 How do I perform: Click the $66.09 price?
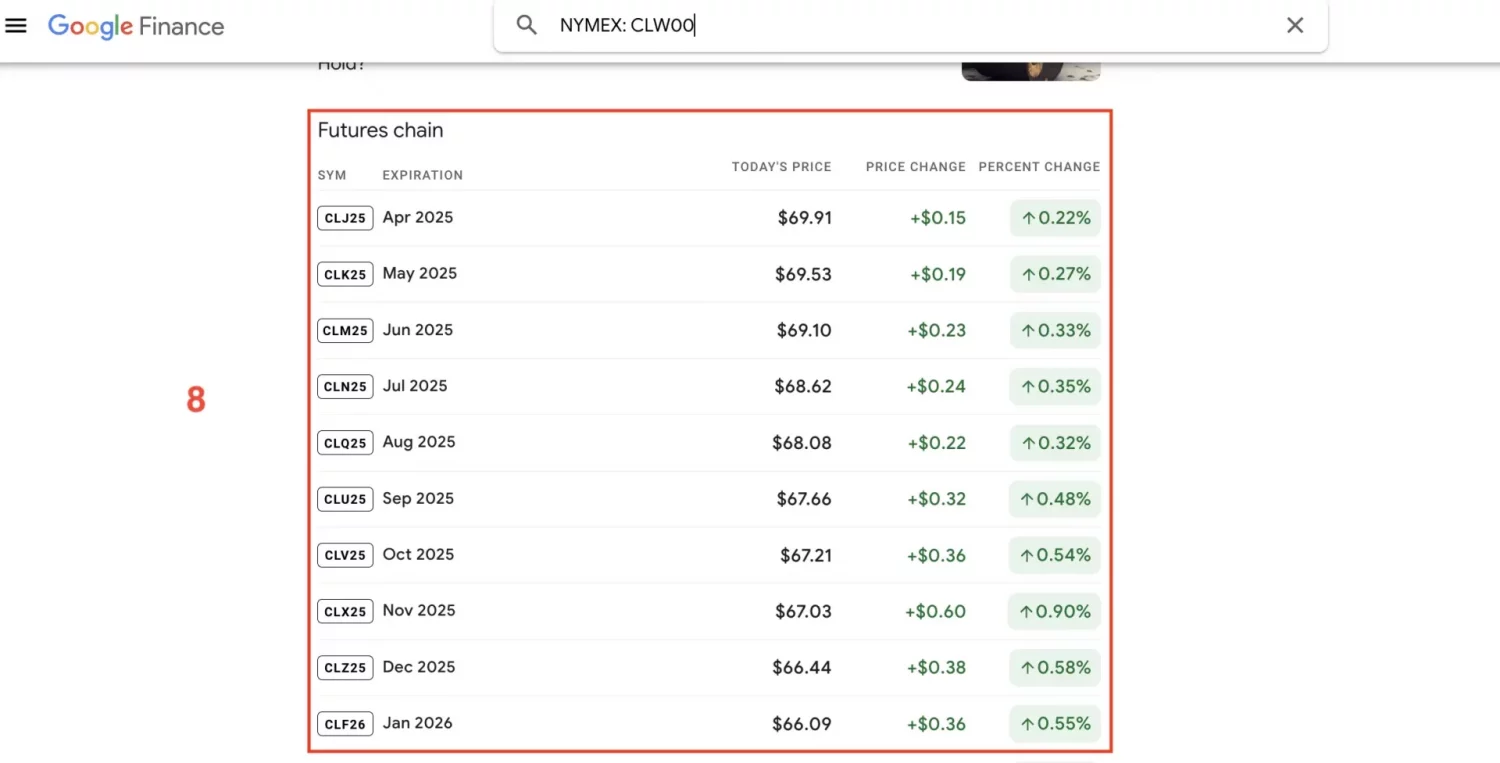pyautogui.click(x=803, y=723)
